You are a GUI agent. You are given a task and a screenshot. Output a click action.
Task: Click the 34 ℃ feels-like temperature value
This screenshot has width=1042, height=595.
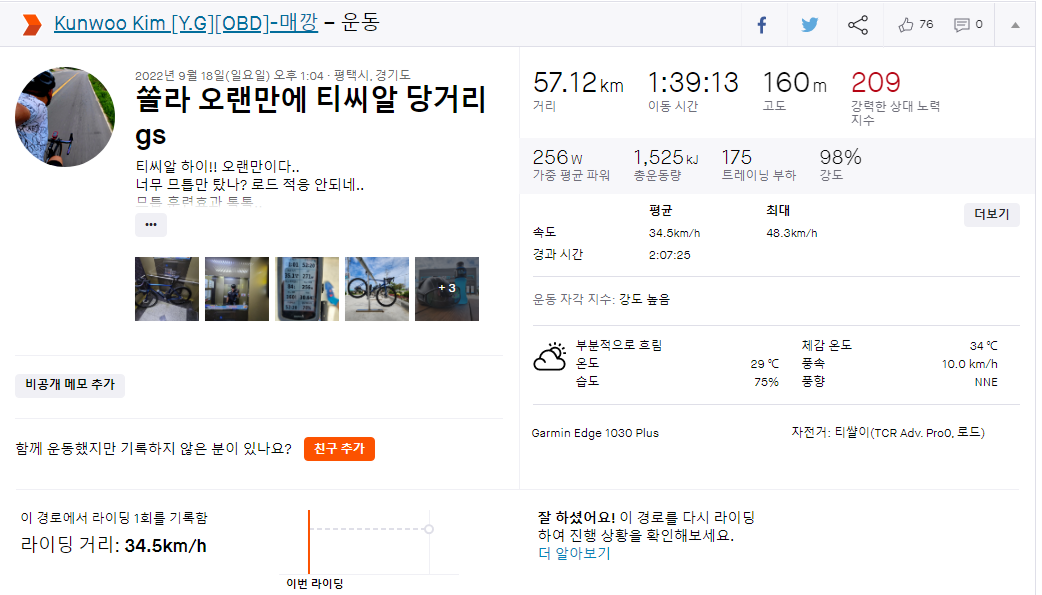click(984, 346)
